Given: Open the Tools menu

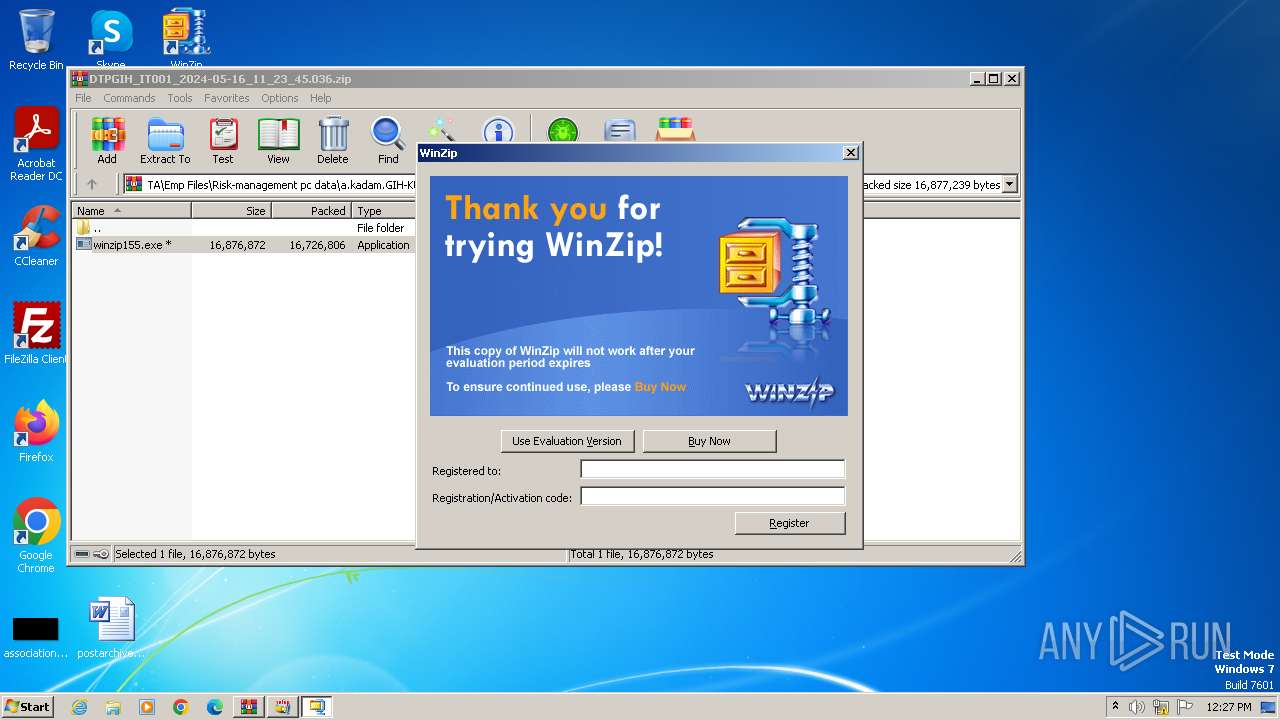Looking at the screenshot, I should coord(180,98).
